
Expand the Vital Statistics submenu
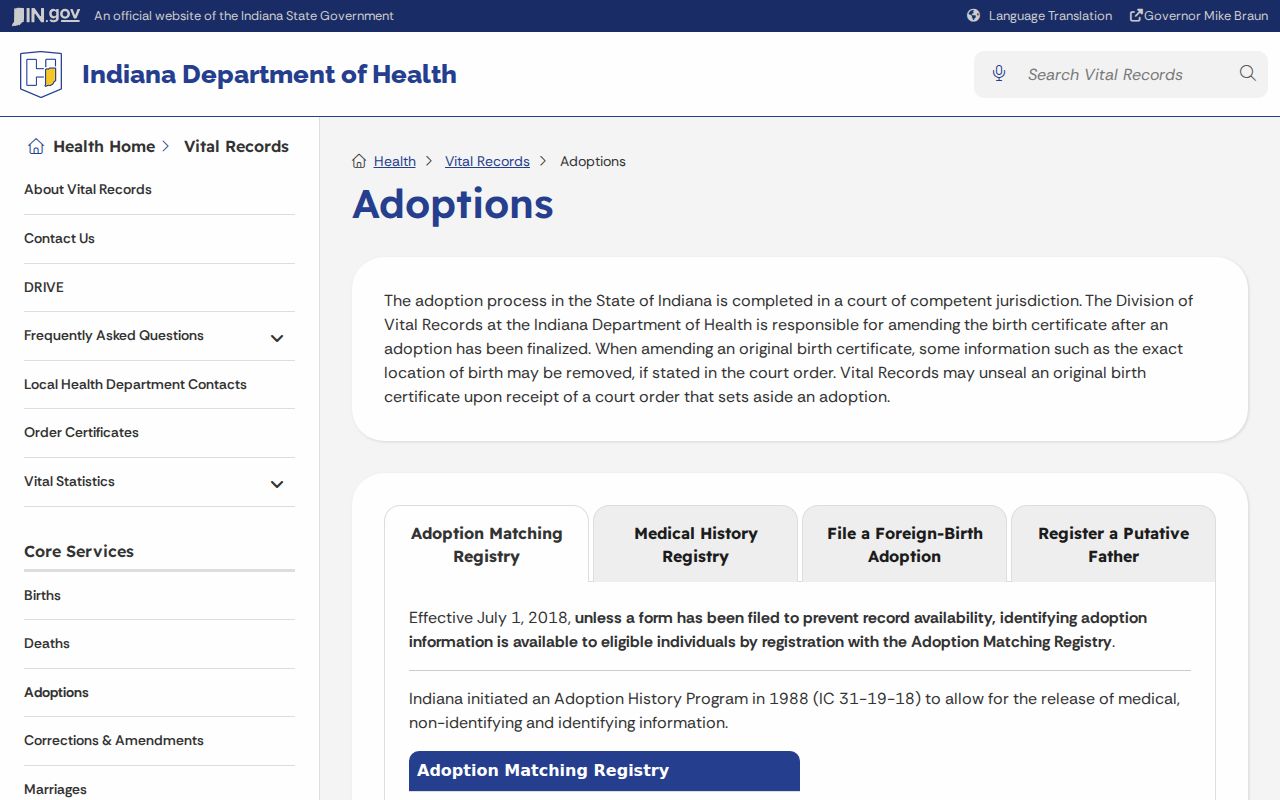(x=277, y=484)
